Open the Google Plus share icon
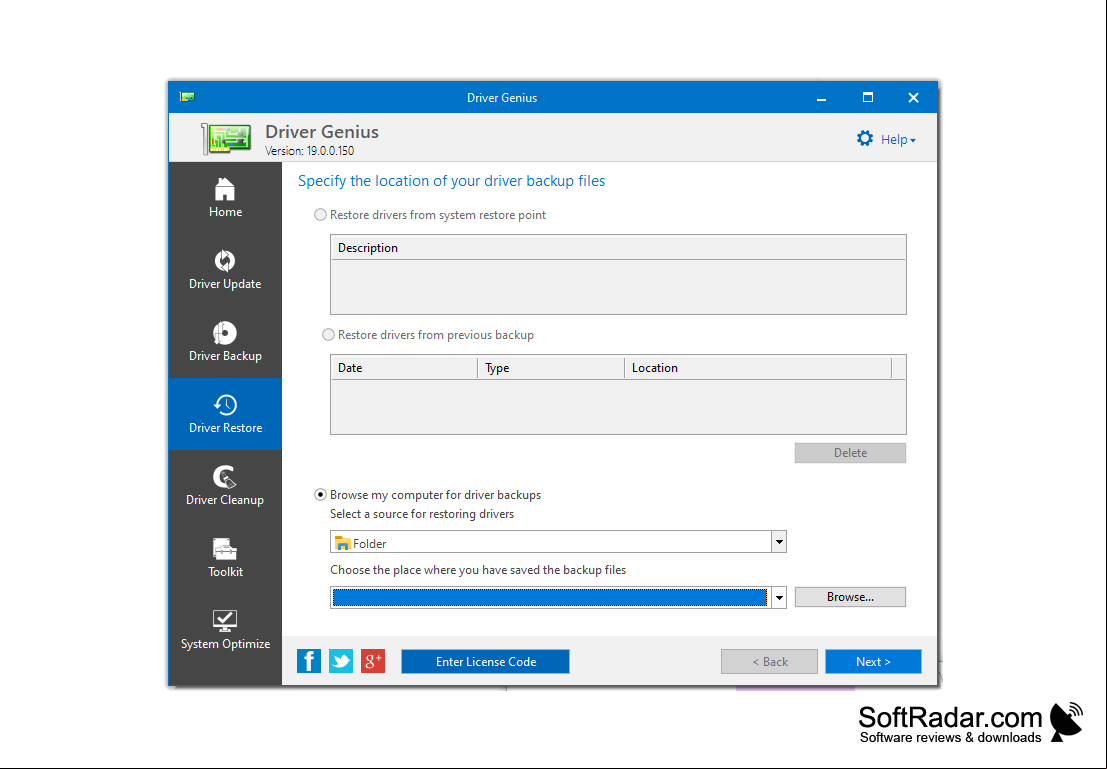The image size is (1107, 769). click(373, 661)
